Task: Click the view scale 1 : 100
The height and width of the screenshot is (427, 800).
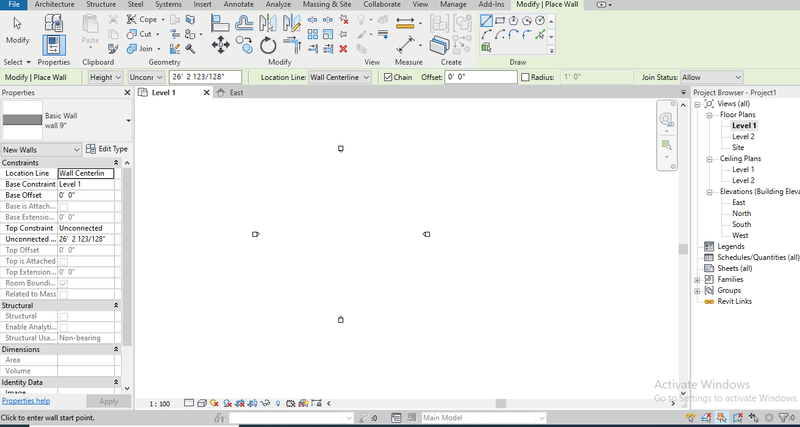Action: (160, 404)
